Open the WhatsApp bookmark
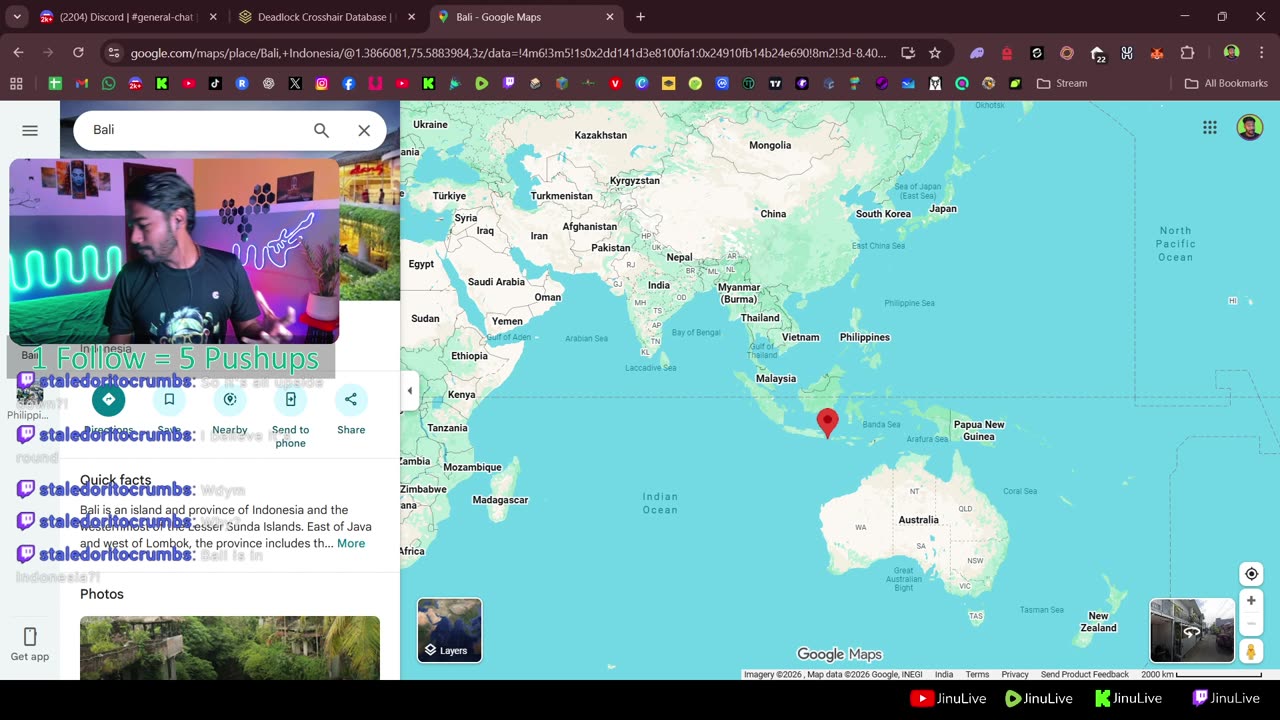 108,83
